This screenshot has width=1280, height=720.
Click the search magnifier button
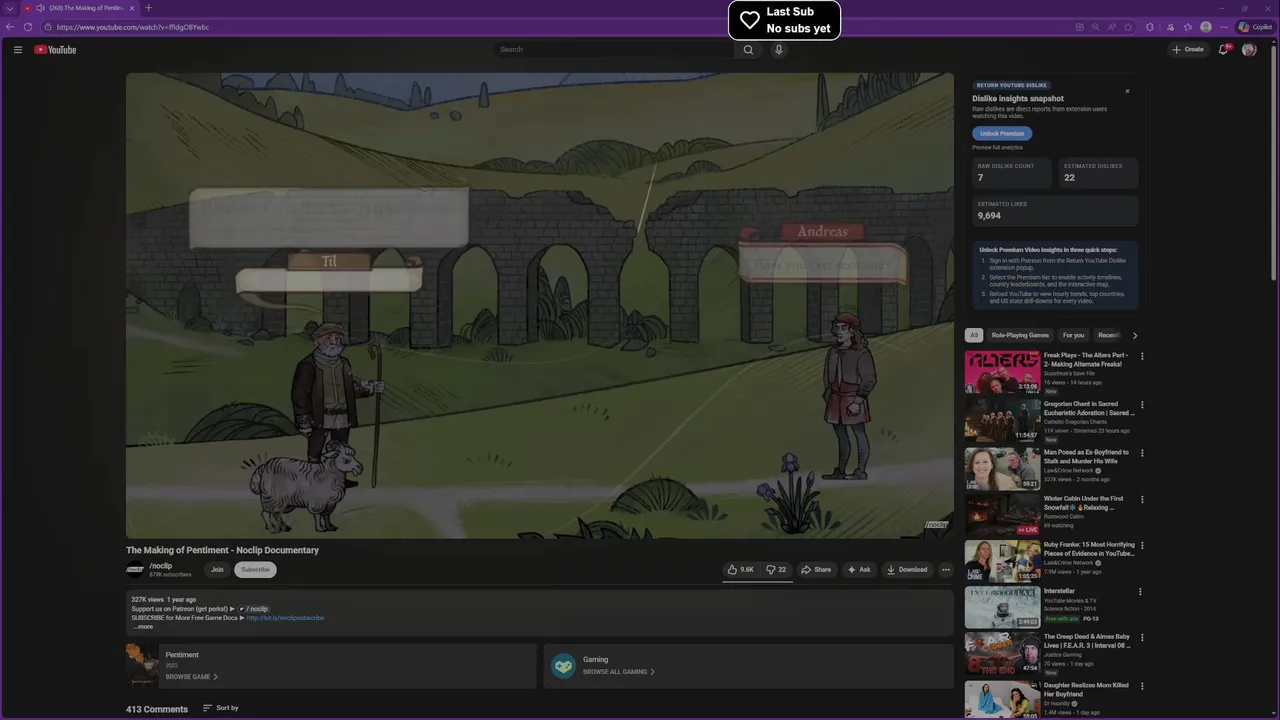tap(748, 49)
